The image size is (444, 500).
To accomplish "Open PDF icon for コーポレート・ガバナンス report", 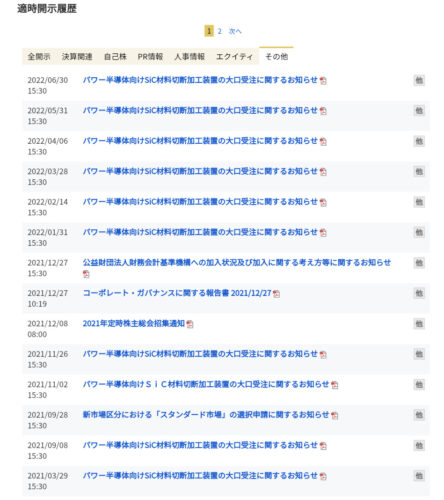I will point(276,294).
